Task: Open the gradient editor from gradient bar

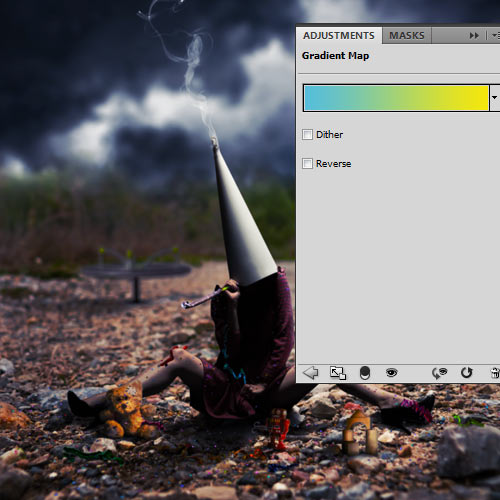Action: pos(396,98)
